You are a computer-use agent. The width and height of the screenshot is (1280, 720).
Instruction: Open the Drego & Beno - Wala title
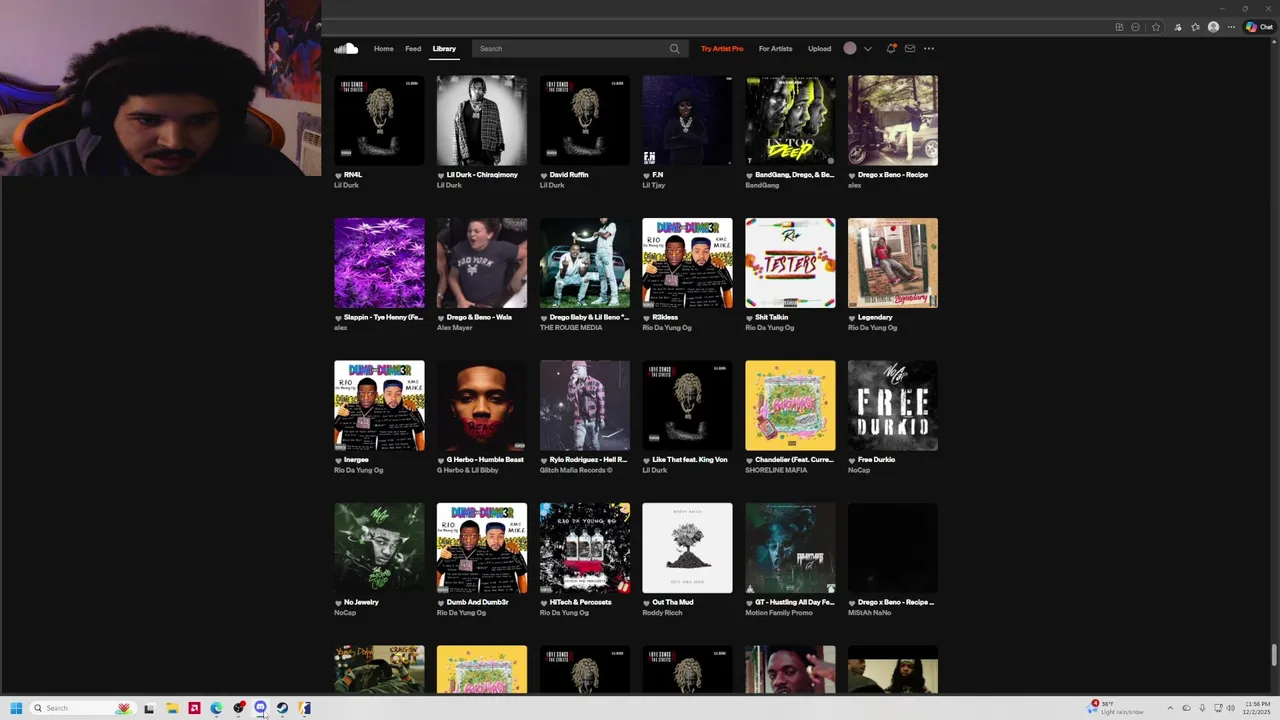click(x=479, y=317)
